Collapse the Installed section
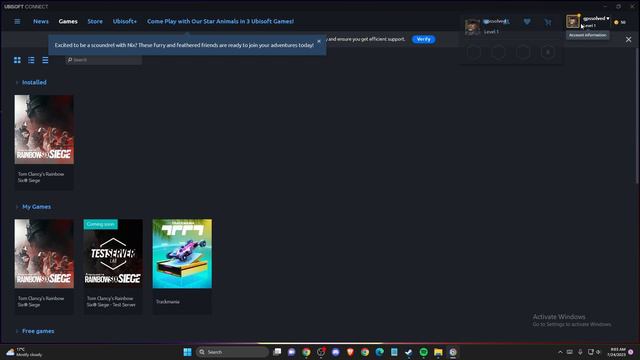The image size is (640, 360). click(17, 82)
